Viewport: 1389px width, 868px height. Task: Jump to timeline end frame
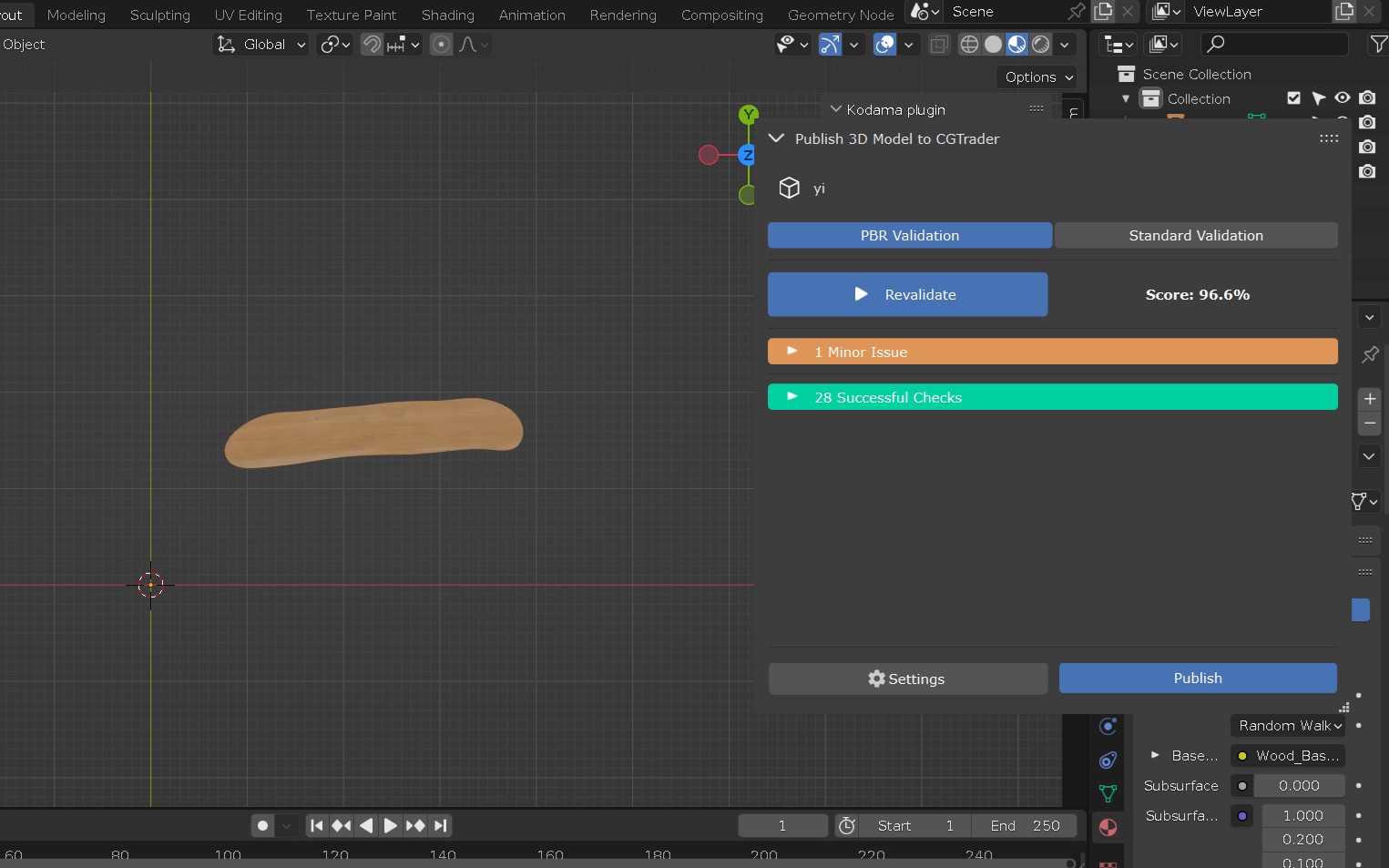pos(440,826)
